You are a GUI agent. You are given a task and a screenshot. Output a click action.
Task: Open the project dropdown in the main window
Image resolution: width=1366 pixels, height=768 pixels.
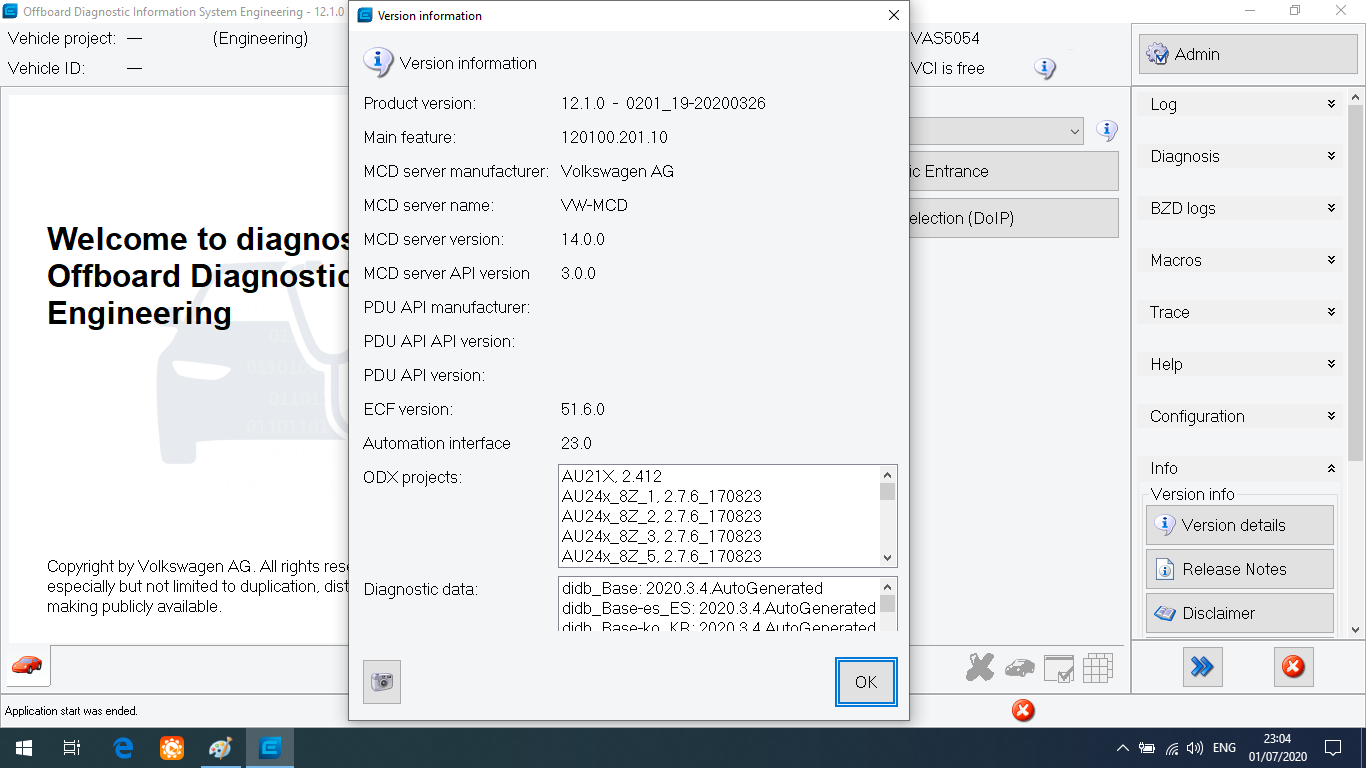tap(1075, 131)
